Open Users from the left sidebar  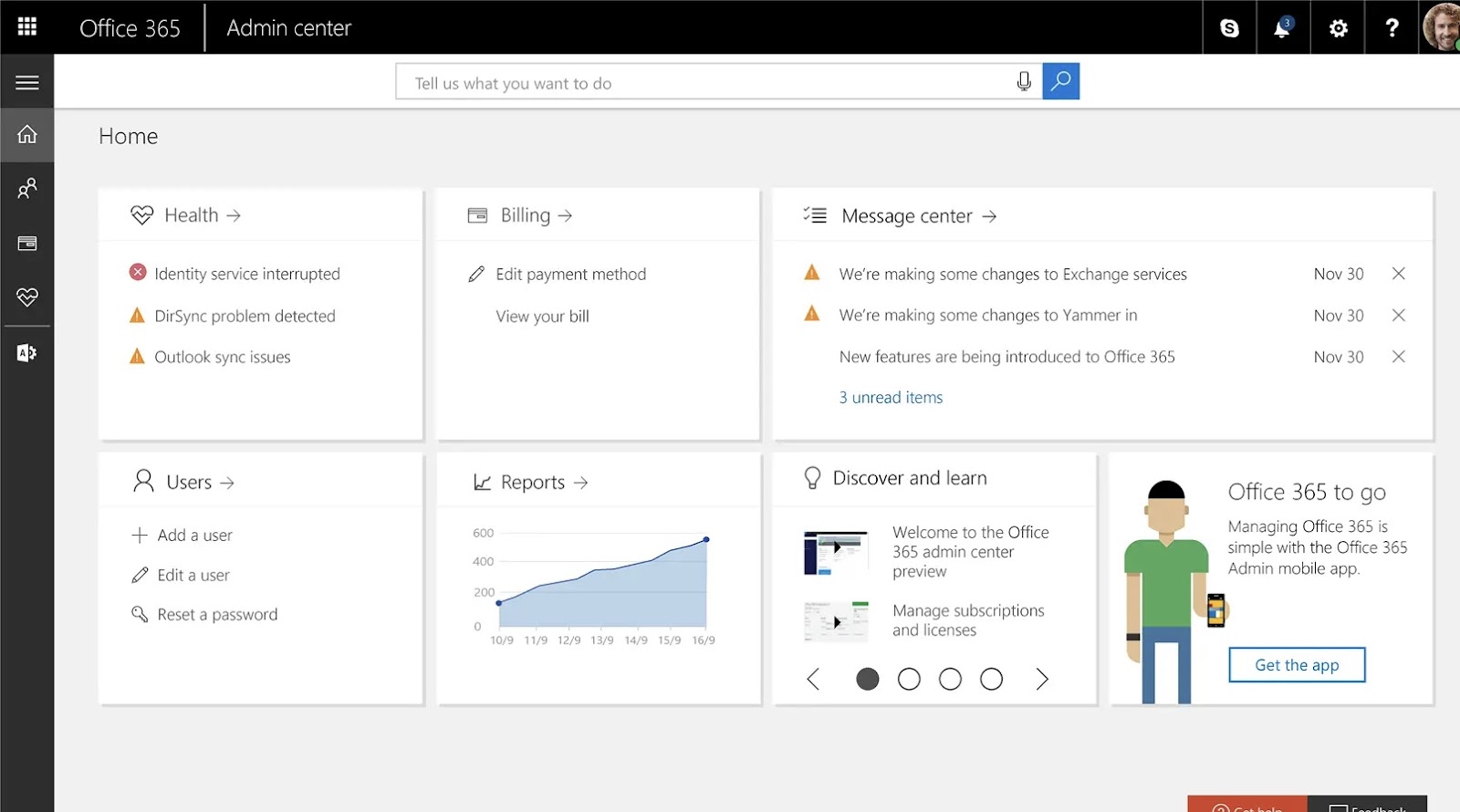point(27,189)
